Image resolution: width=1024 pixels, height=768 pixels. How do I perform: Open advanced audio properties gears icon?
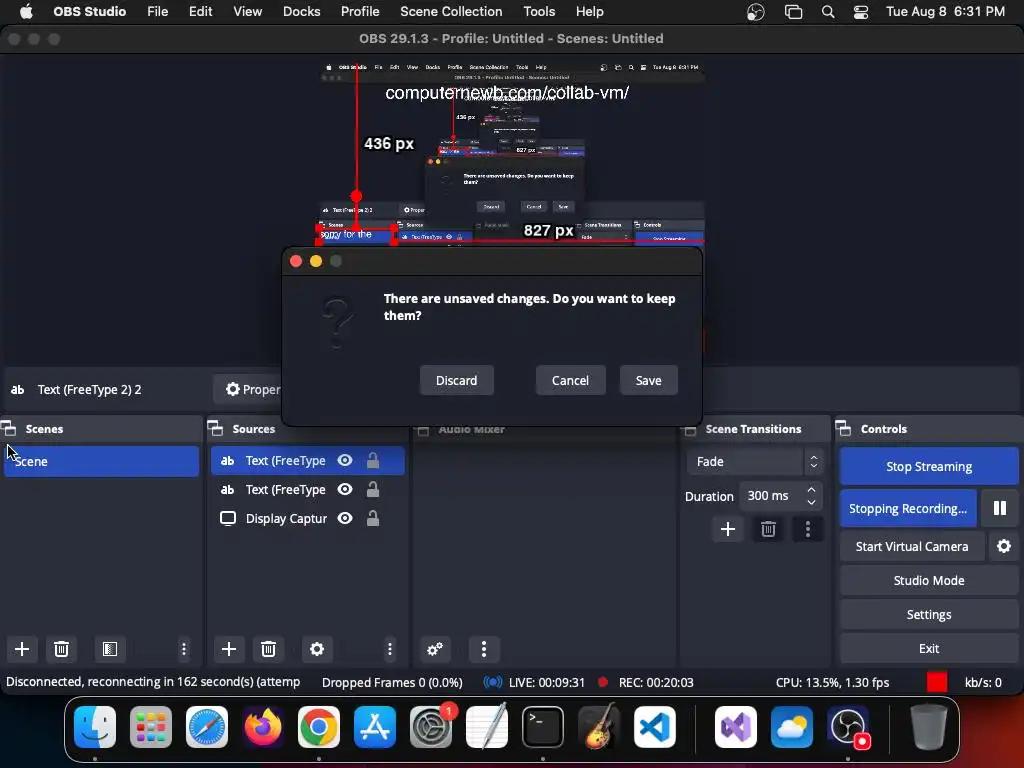point(435,648)
